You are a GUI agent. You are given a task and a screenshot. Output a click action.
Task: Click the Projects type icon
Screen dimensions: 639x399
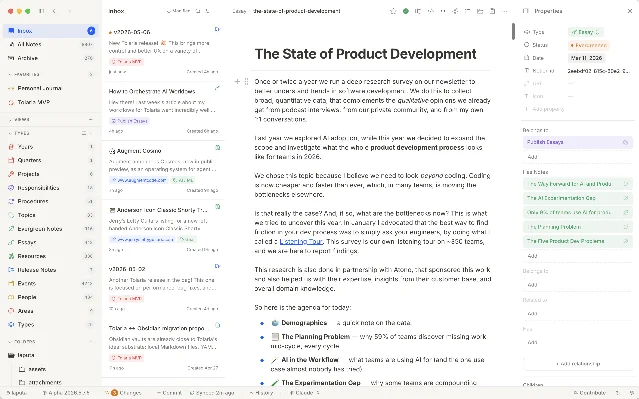(x=11, y=174)
